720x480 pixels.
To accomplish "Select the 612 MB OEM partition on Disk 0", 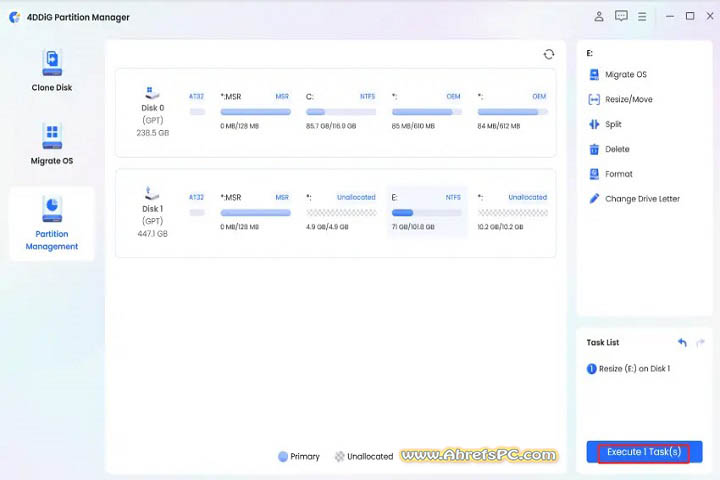I will tap(512, 111).
